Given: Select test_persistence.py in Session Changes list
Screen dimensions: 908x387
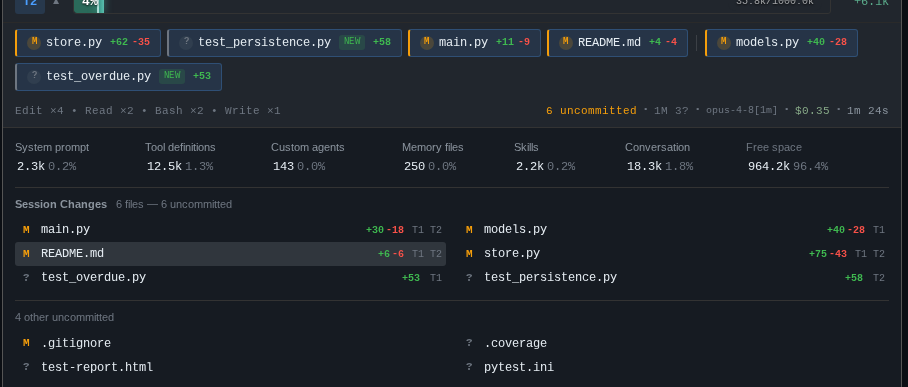Looking at the screenshot, I should click(x=673, y=278).
